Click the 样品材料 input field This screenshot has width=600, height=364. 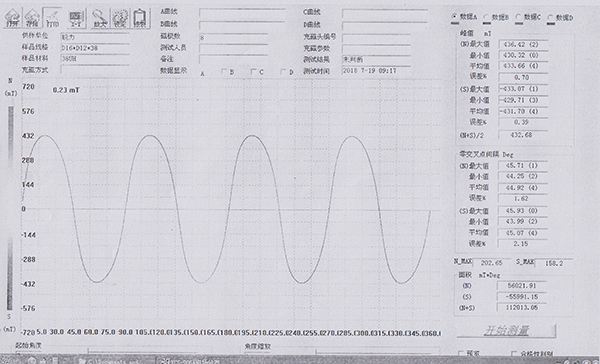(x=95, y=59)
